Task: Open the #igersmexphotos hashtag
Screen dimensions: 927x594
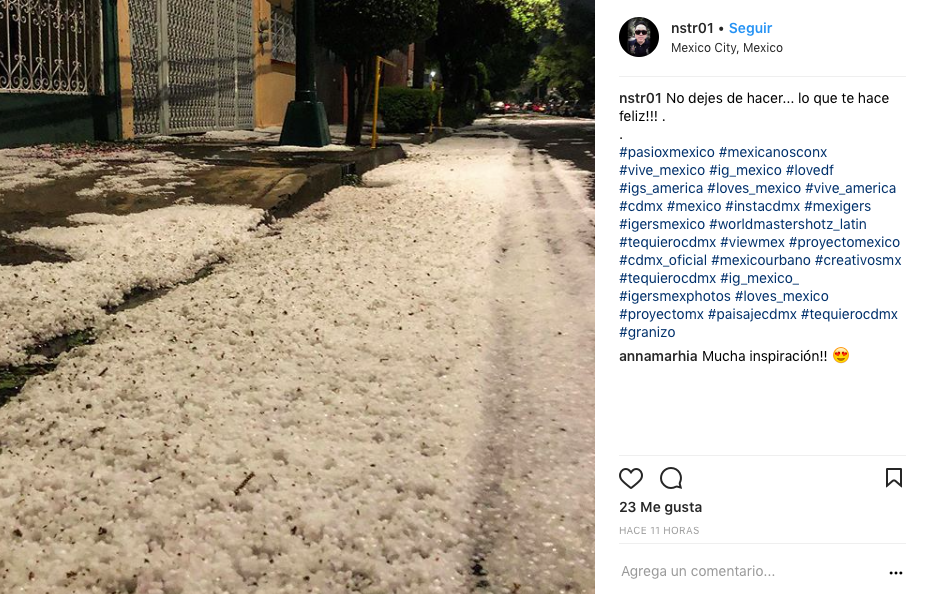Action: point(675,296)
